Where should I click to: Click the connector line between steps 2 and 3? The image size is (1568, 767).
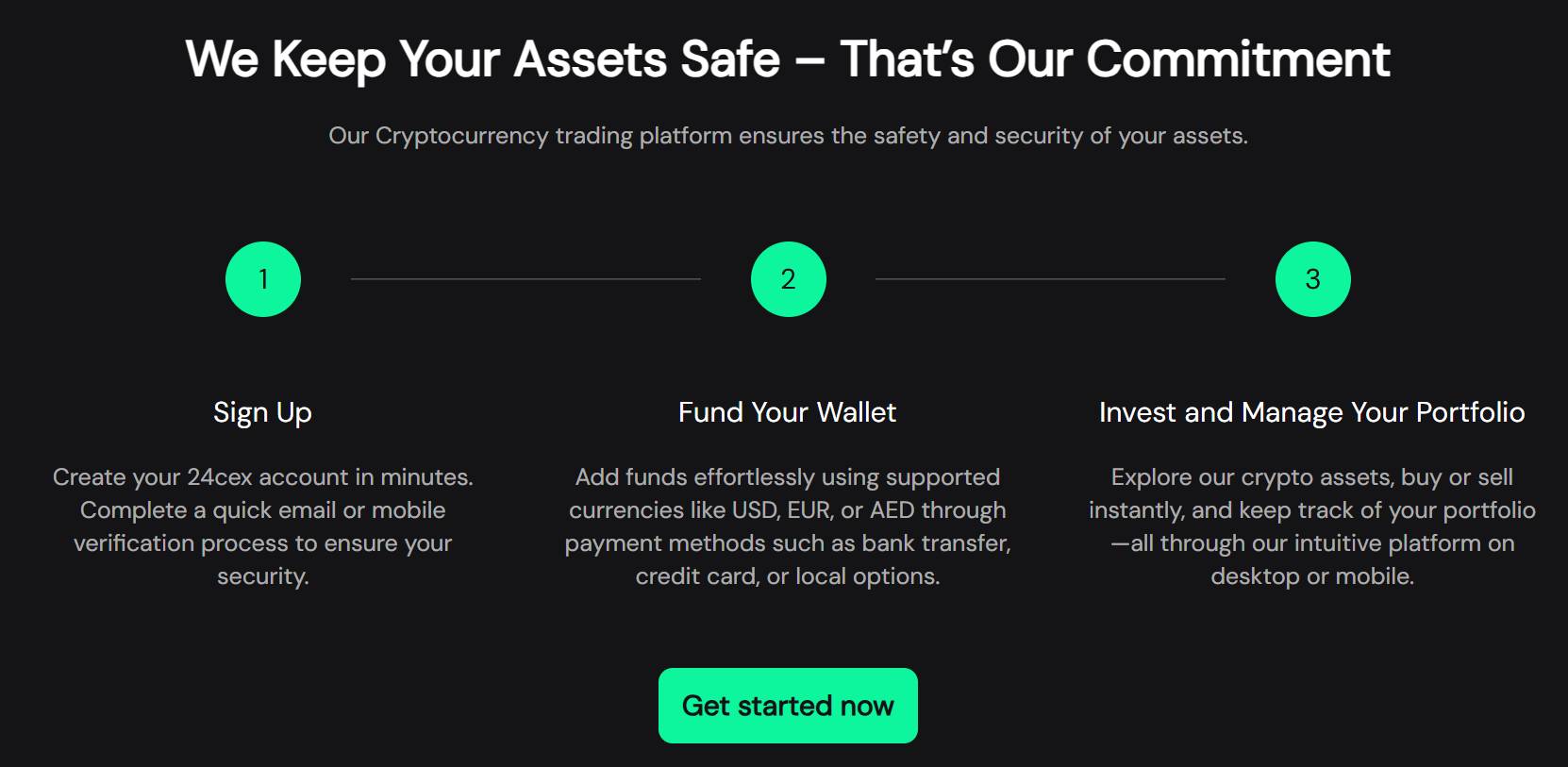tap(1050, 277)
